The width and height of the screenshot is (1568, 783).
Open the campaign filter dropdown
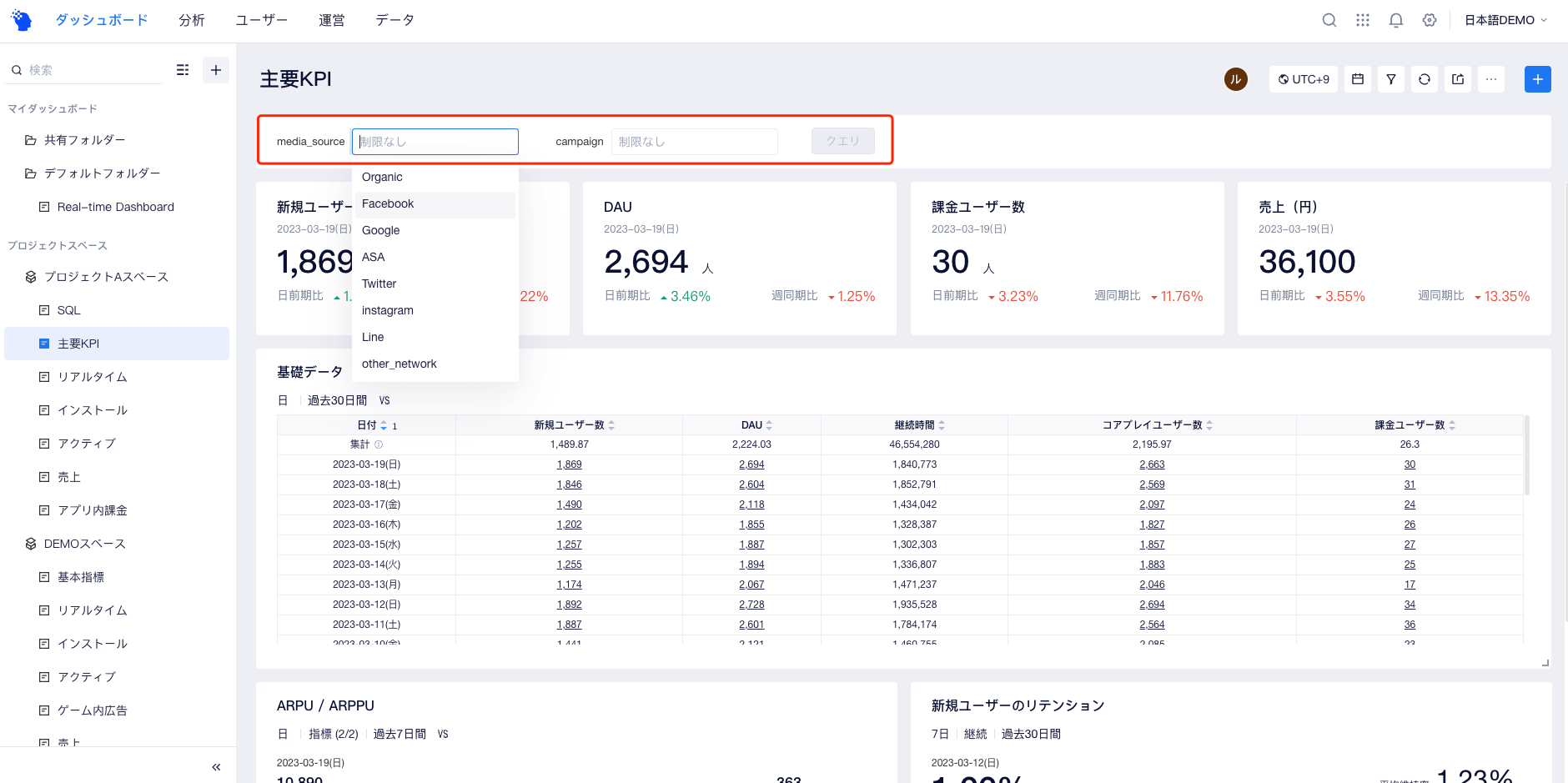[695, 142]
